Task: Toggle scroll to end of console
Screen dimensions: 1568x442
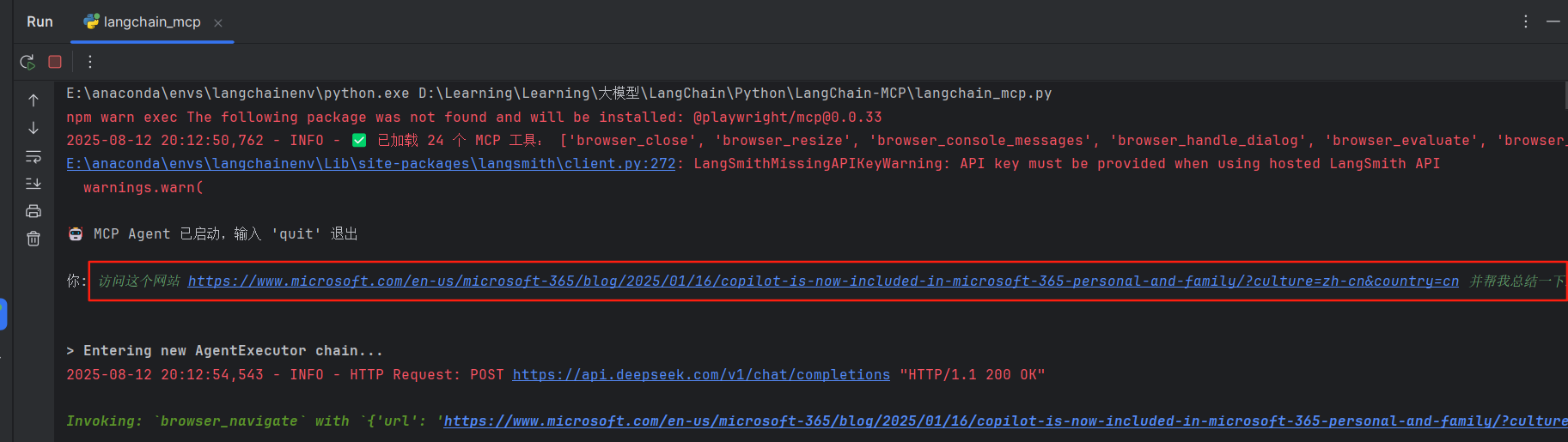Action: (34, 184)
